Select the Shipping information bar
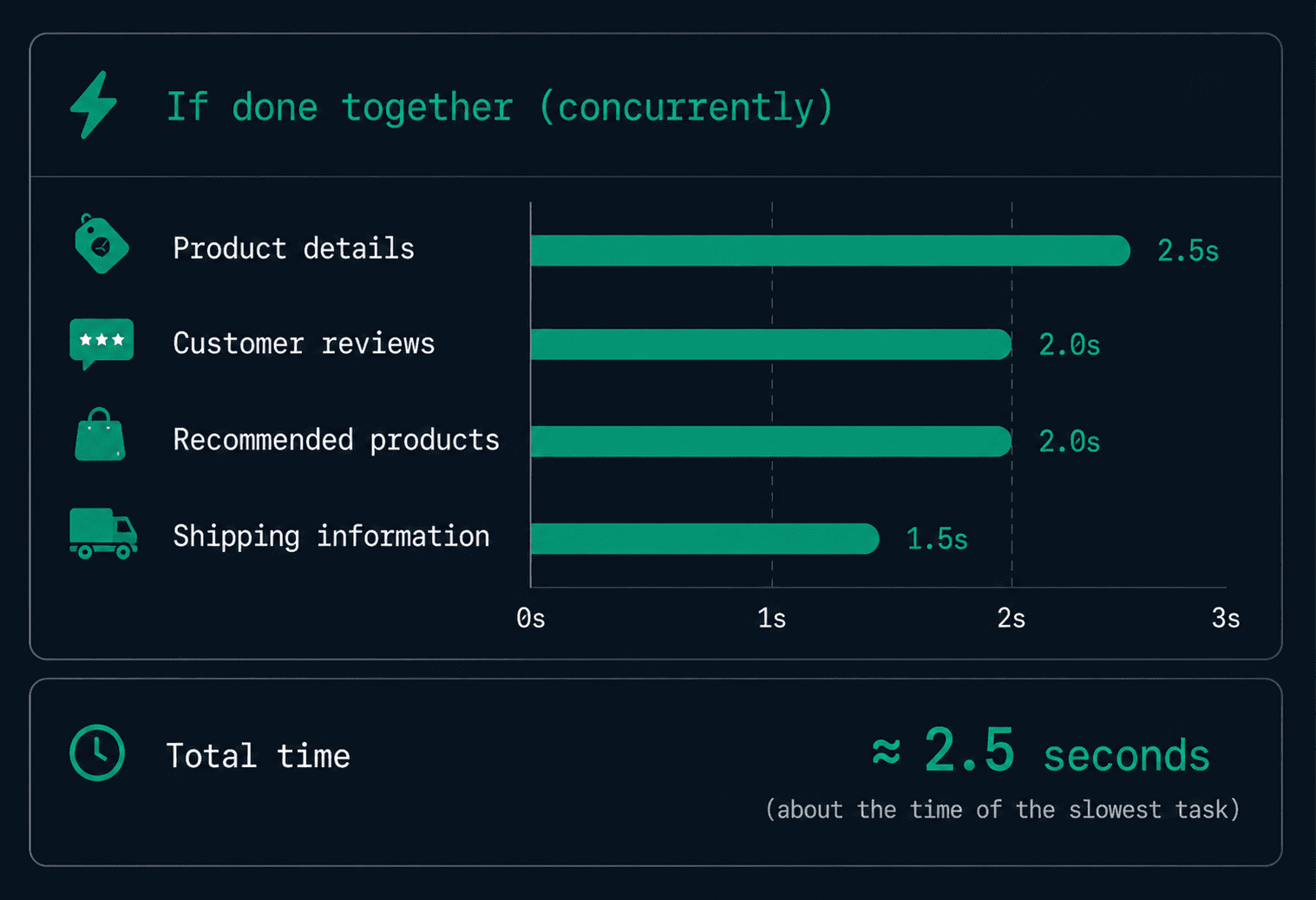The width and height of the screenshot is (1316, 900). point(704,538)
